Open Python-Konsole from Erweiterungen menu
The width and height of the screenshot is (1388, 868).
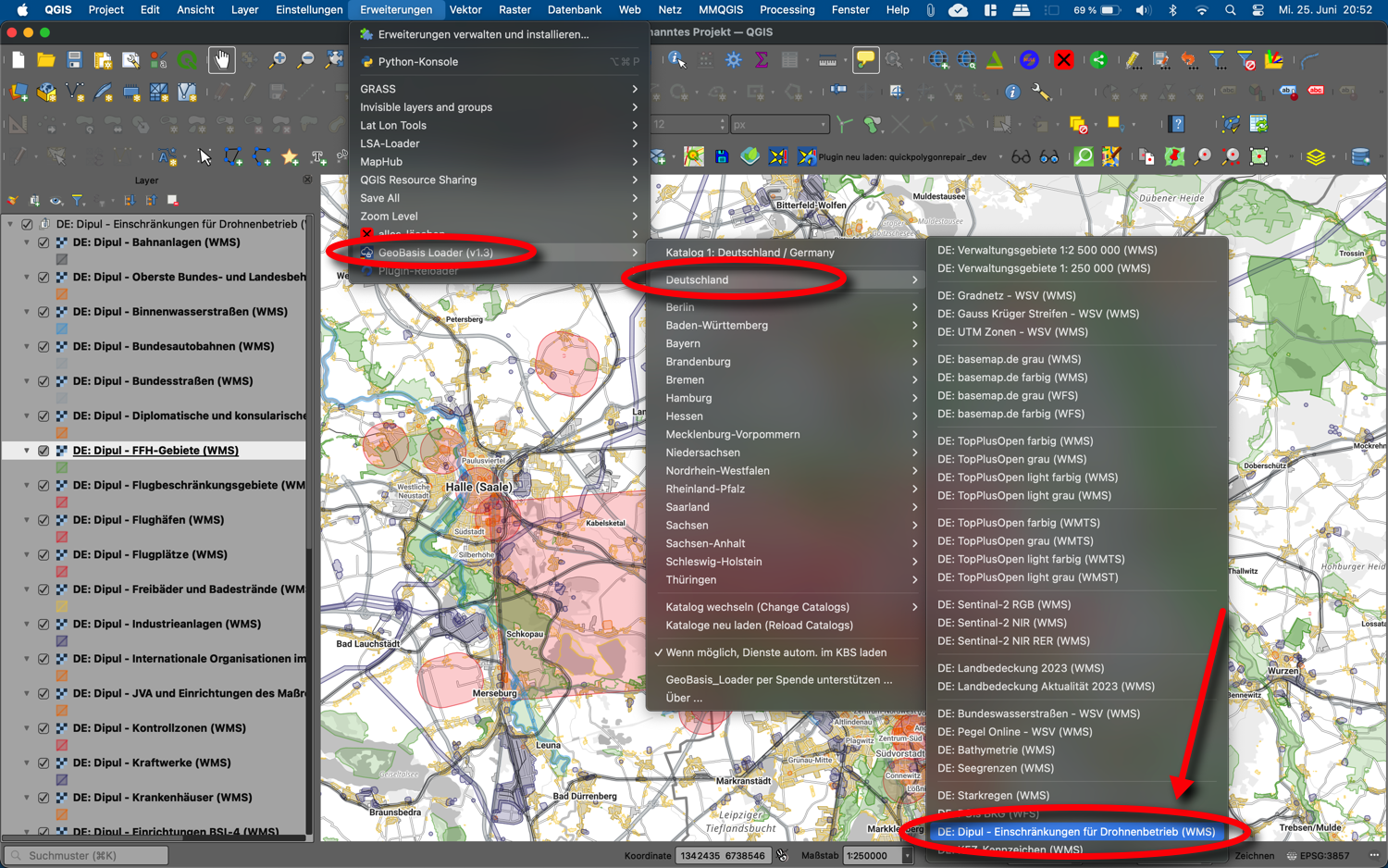tap(499, 62)
